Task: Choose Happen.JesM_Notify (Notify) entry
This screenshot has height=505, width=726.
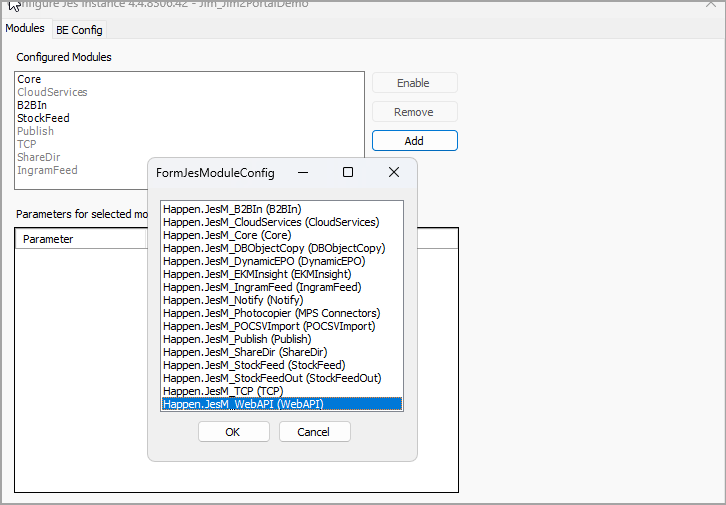Action: [282, 300]
